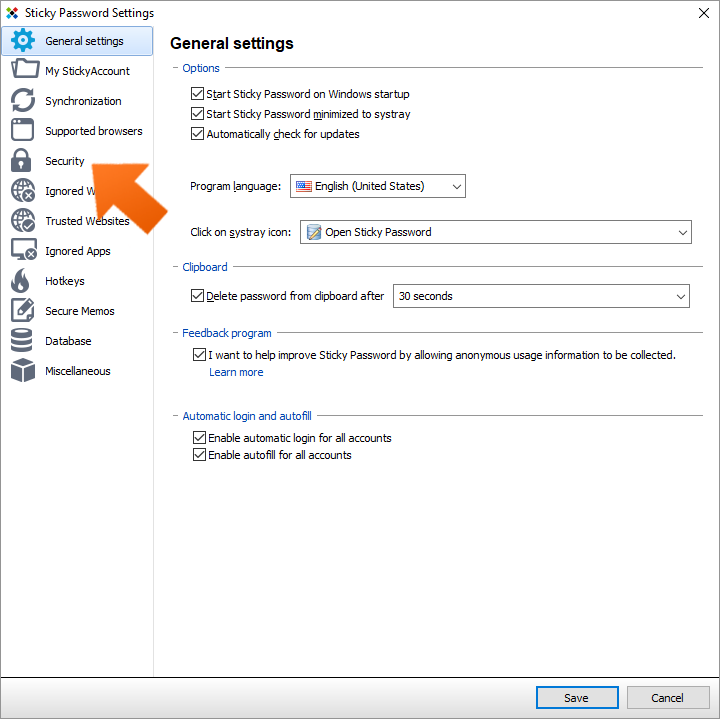Open the Learn more link
The height and width of the screenshot is (719, 720).
(236, 372)
